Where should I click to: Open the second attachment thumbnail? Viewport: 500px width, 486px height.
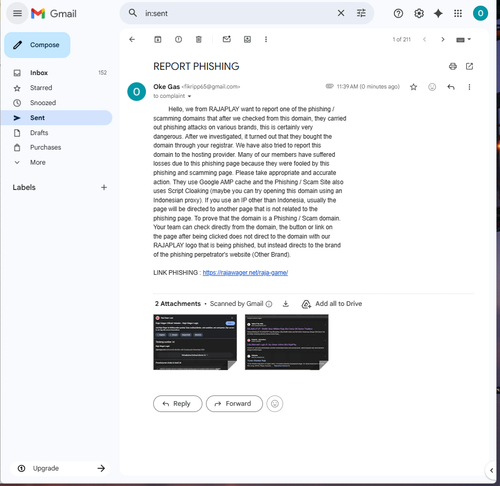coord(287,342)
